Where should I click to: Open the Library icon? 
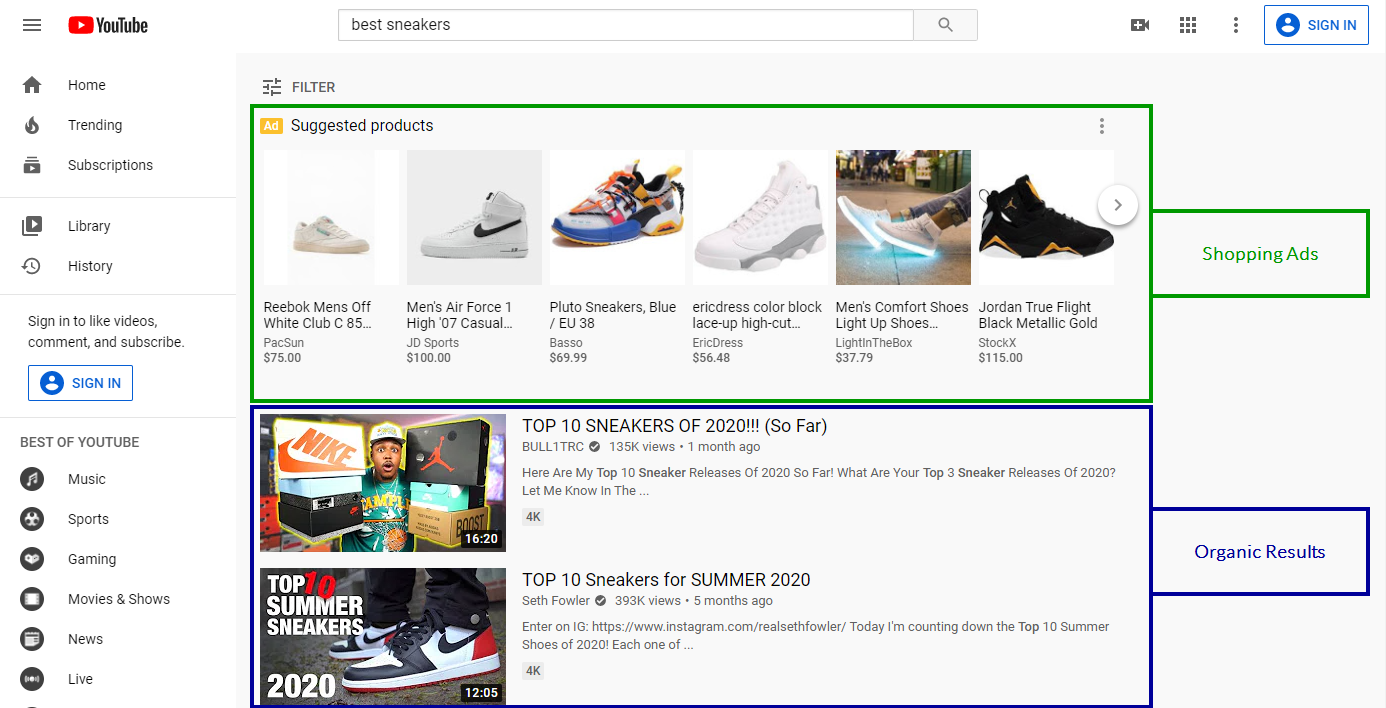point(31,225)
